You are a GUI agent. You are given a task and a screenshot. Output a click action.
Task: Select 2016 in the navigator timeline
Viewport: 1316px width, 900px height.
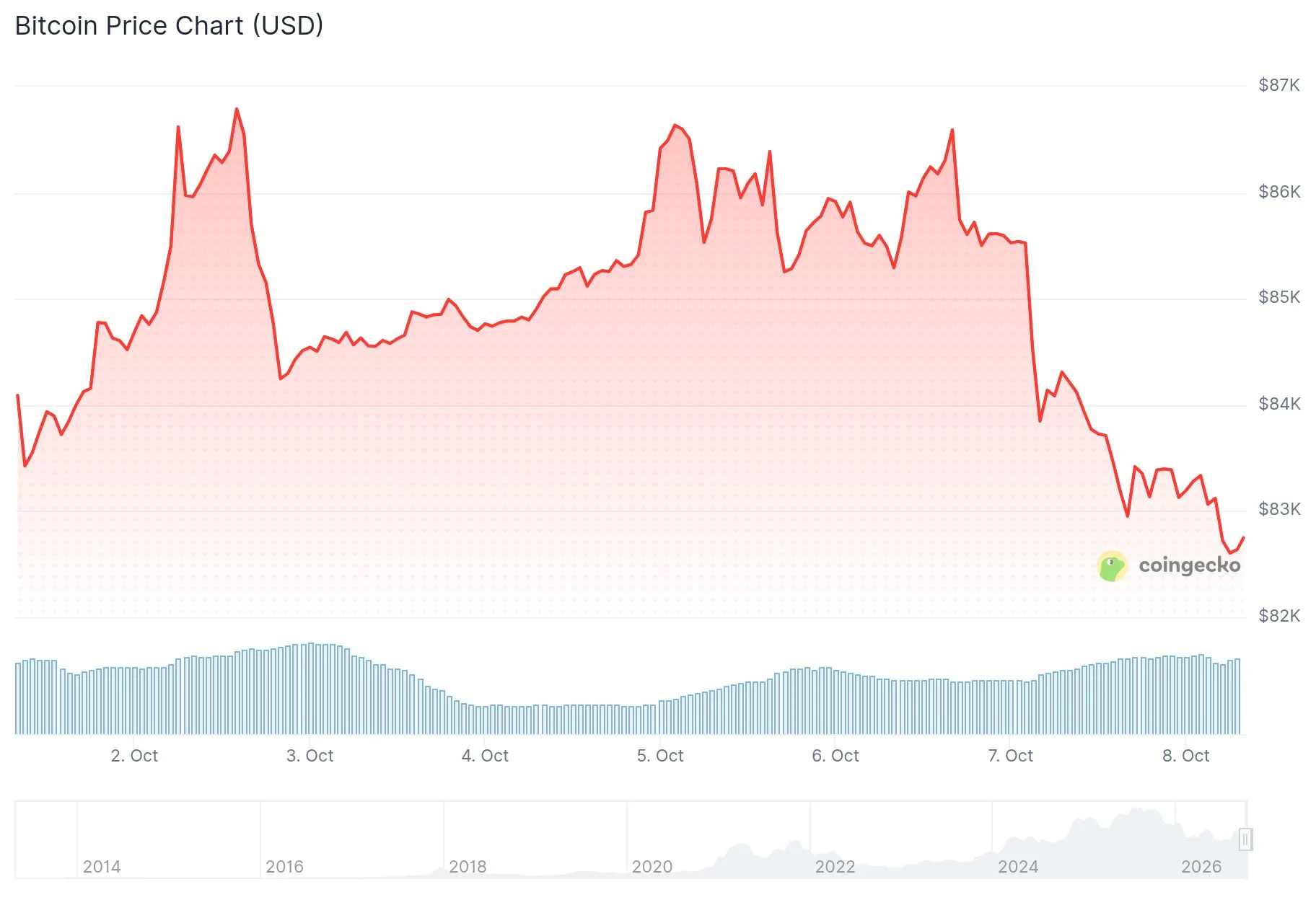[284, 867]
